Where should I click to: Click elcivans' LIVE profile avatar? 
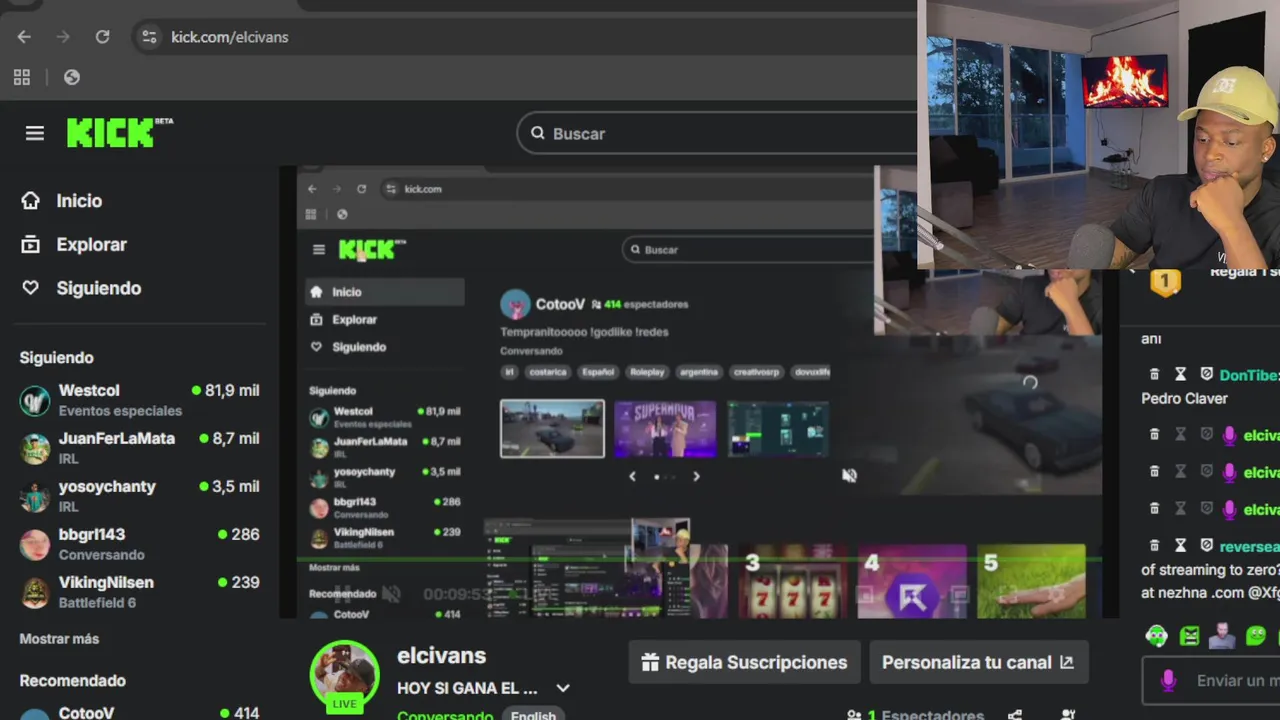point(345,675)
